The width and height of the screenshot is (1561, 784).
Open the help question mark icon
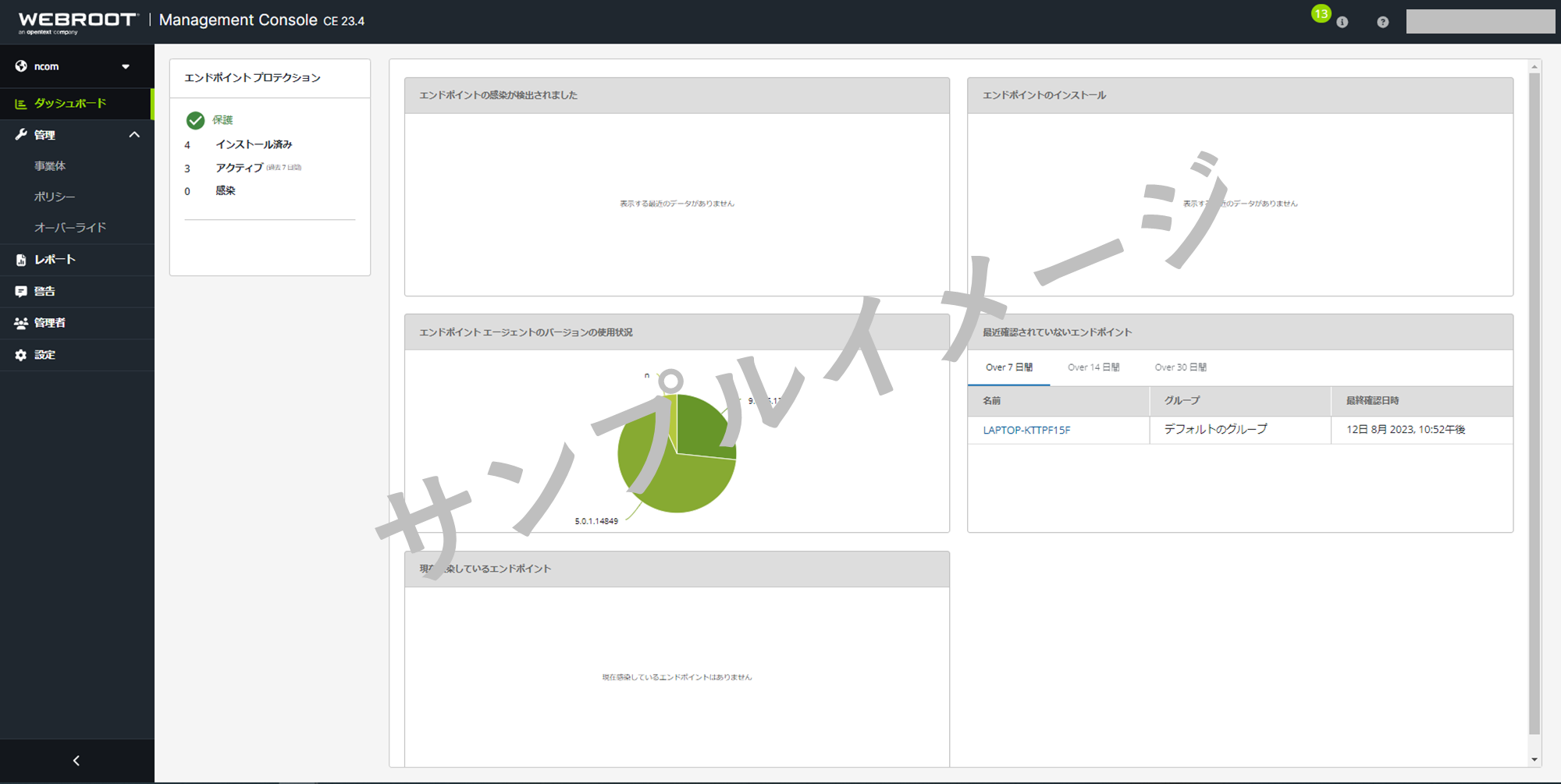pyautogui.click(x=1382, y=22)
